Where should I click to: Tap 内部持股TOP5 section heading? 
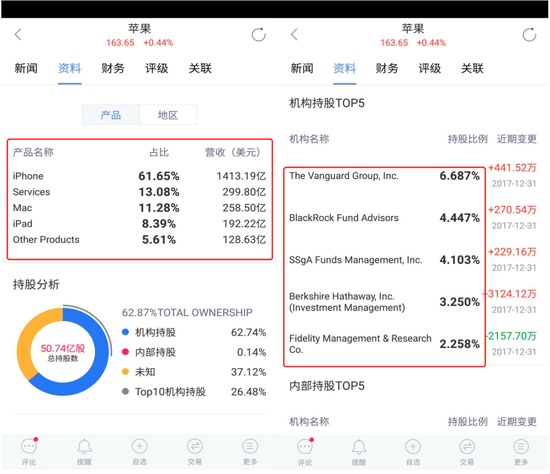327,386
